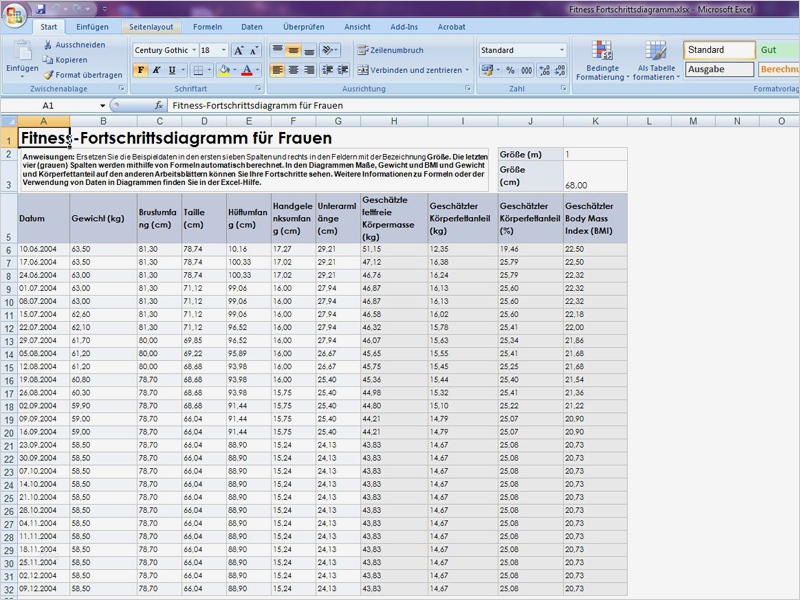Toggle italic (K) formatting

point(156,70)
